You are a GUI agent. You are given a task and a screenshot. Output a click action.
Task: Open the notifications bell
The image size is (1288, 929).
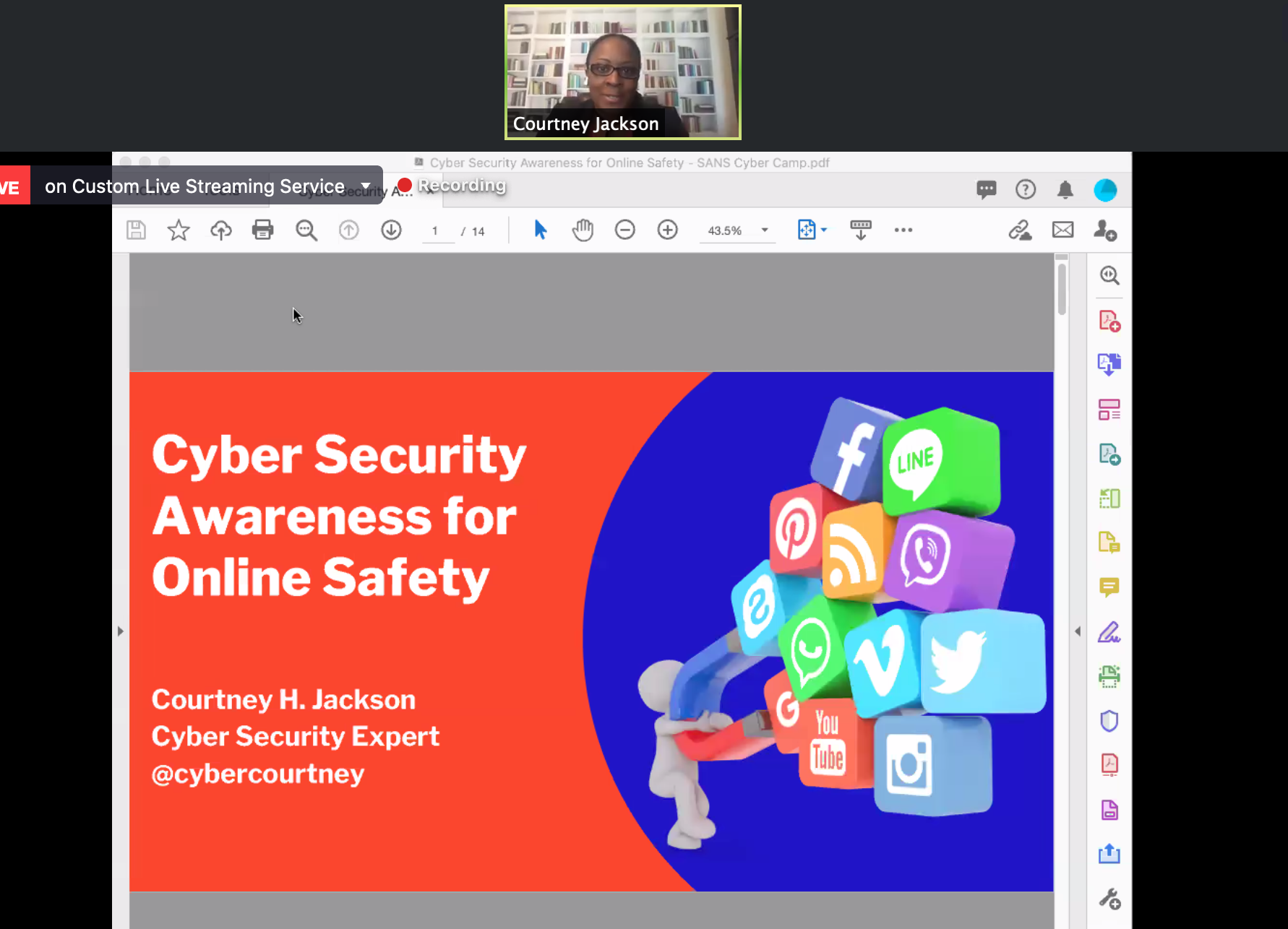1065,190
